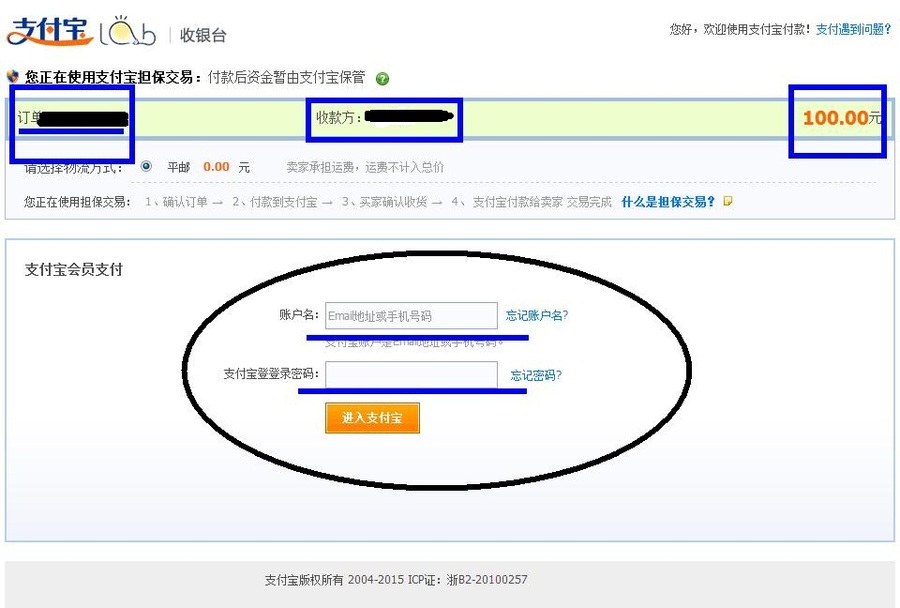Click the Alipay logo
The image size is (900, 608).
[49, 32]
